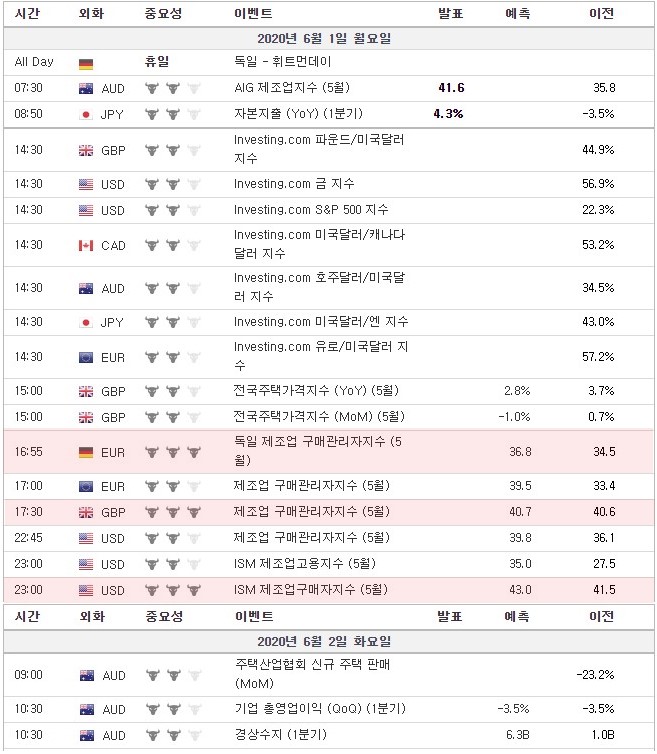This screenshot has height=754, width=657.
Task: Open the 자본지출 (YoY) (1분기) event
Action: click(298, 113)
